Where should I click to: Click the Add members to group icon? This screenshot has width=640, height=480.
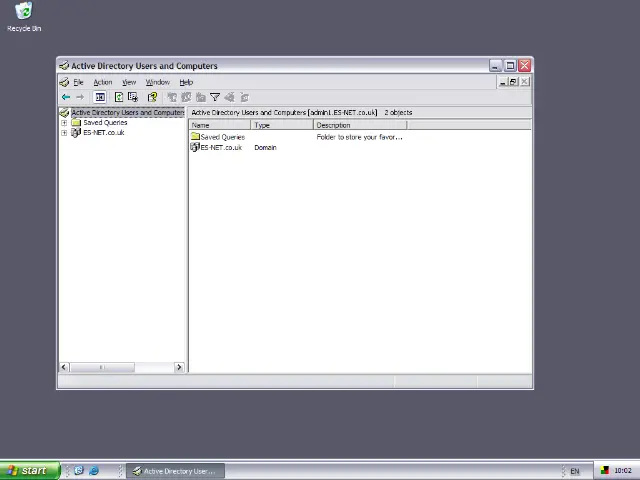[244, 97]
